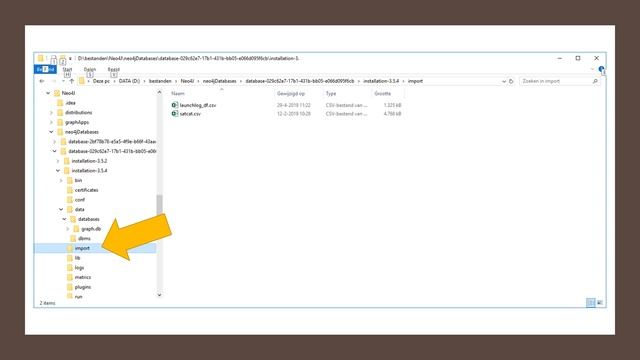
Task: Select the dbms folder in tree
Action: pyautogui.click(x=84, y=239)
